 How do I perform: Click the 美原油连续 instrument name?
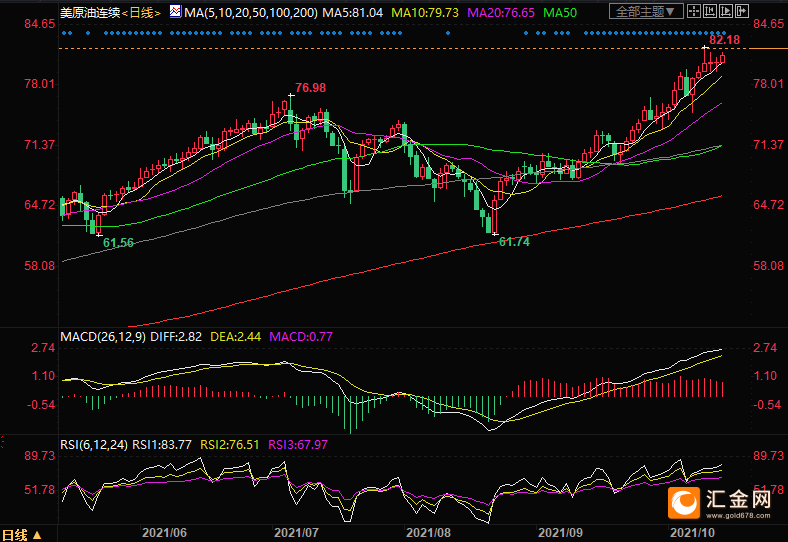point(90,13)
